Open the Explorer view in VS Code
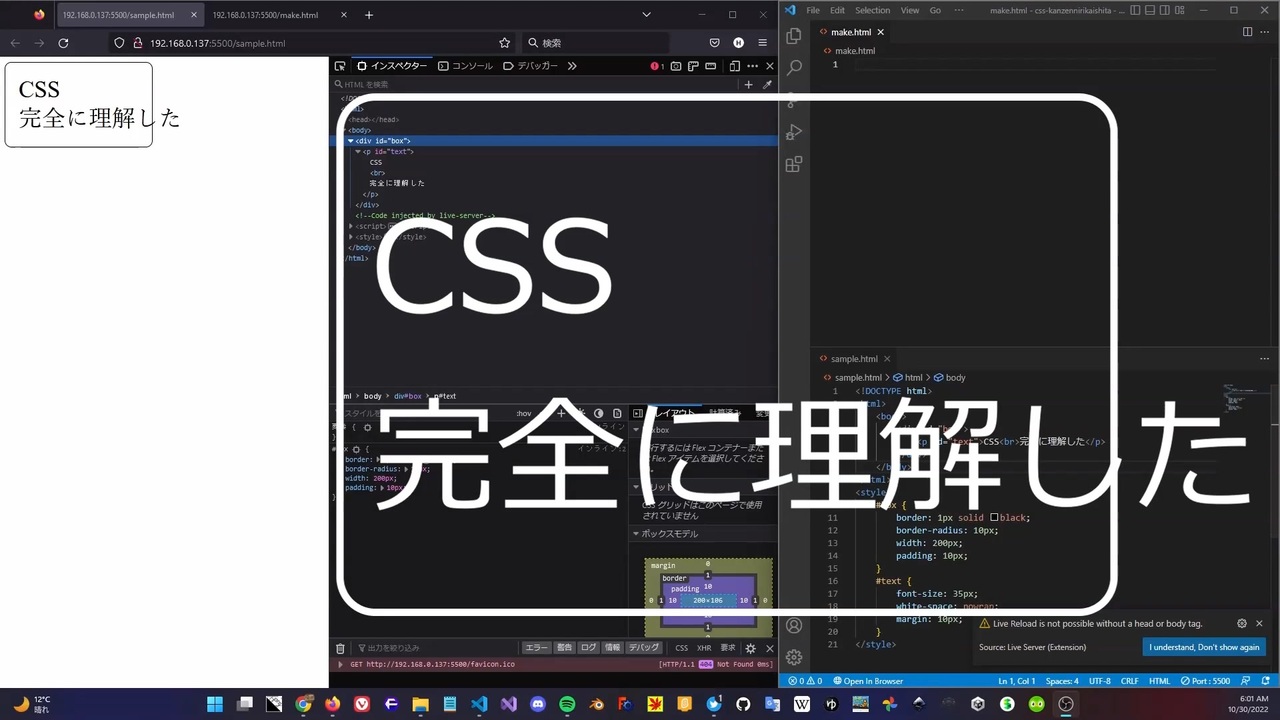Viewport: 1280px width, 720px height. pos(793,35)
